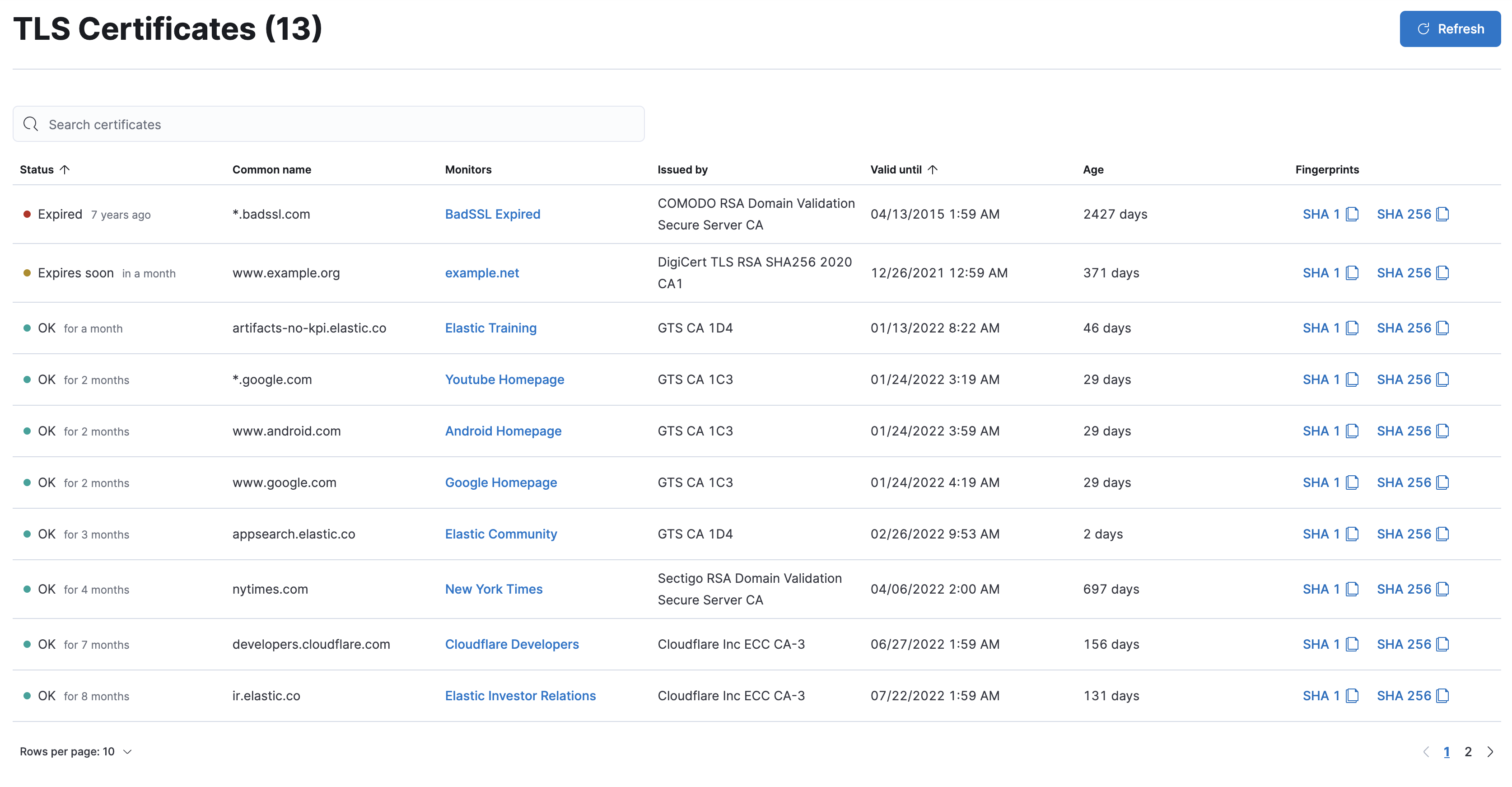Copy the SHA 1 fingerprint of www.google.com
Screen dimensions: 1512x787
[1330, 482]
